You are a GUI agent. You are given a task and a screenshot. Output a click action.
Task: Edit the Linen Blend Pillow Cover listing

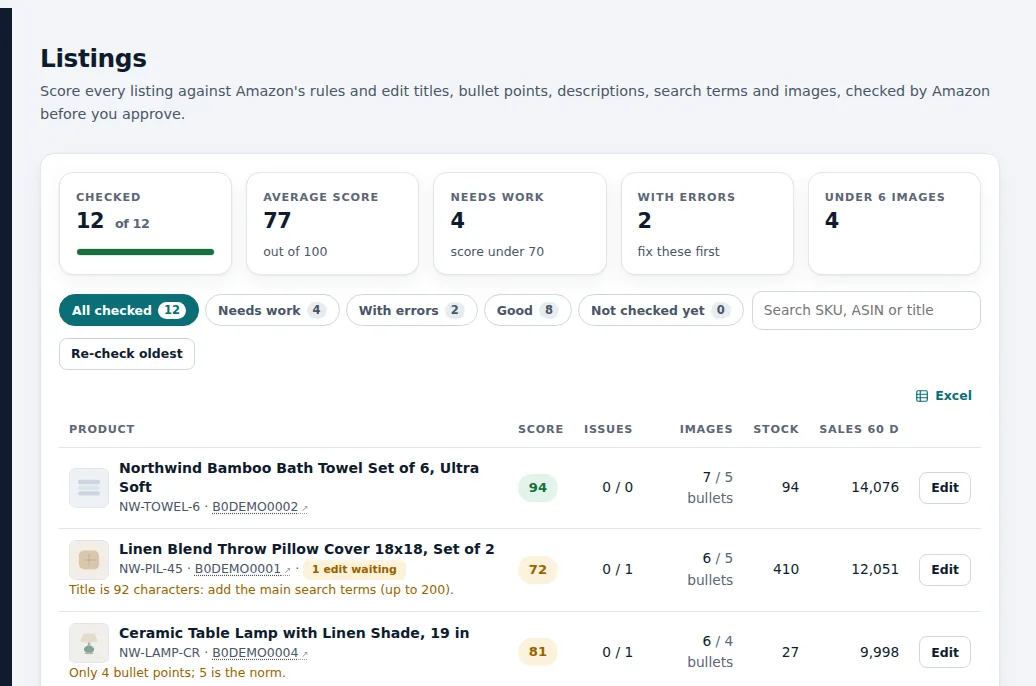tap(945, 570)
